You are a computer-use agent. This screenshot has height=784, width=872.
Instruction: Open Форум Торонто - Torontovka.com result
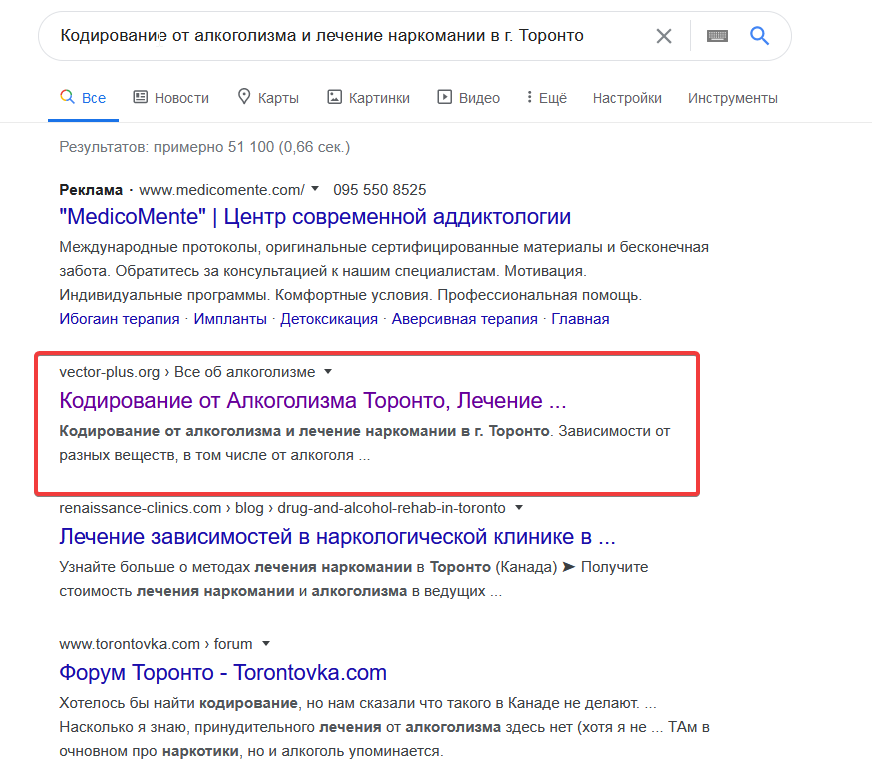coord(222,673)
